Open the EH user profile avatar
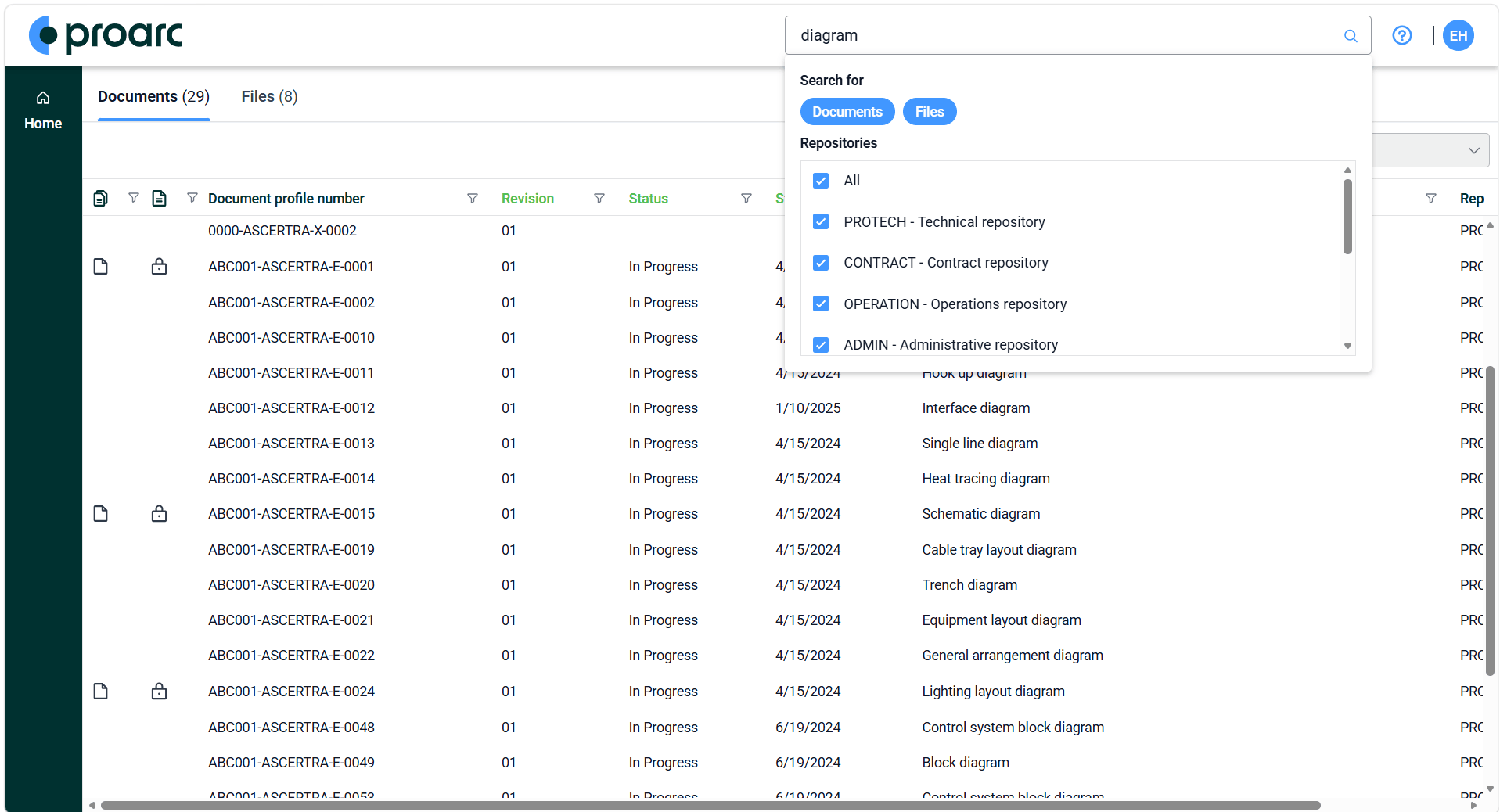The width and height of the screenshot is (1500, 812). 1459,35
